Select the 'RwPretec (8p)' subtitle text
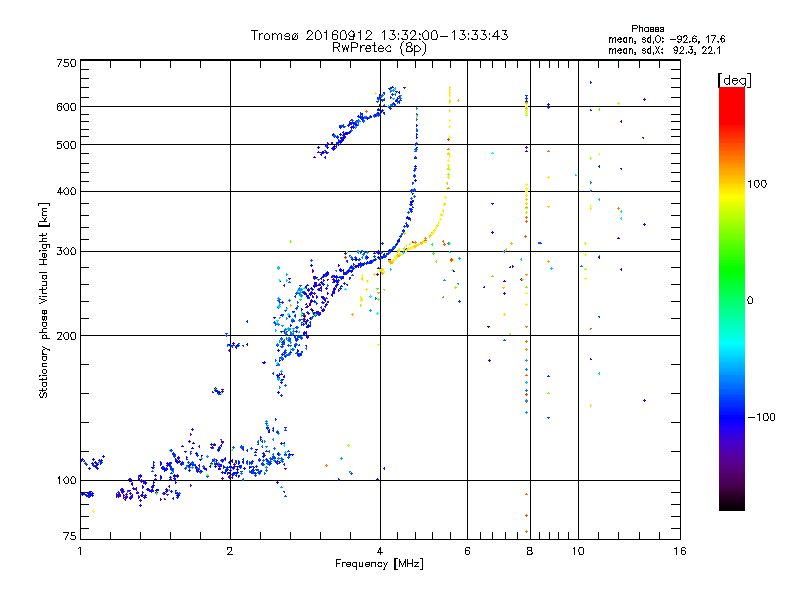Image resolution: width=800 pixels, height=600 pixels. tap(379, 48)
